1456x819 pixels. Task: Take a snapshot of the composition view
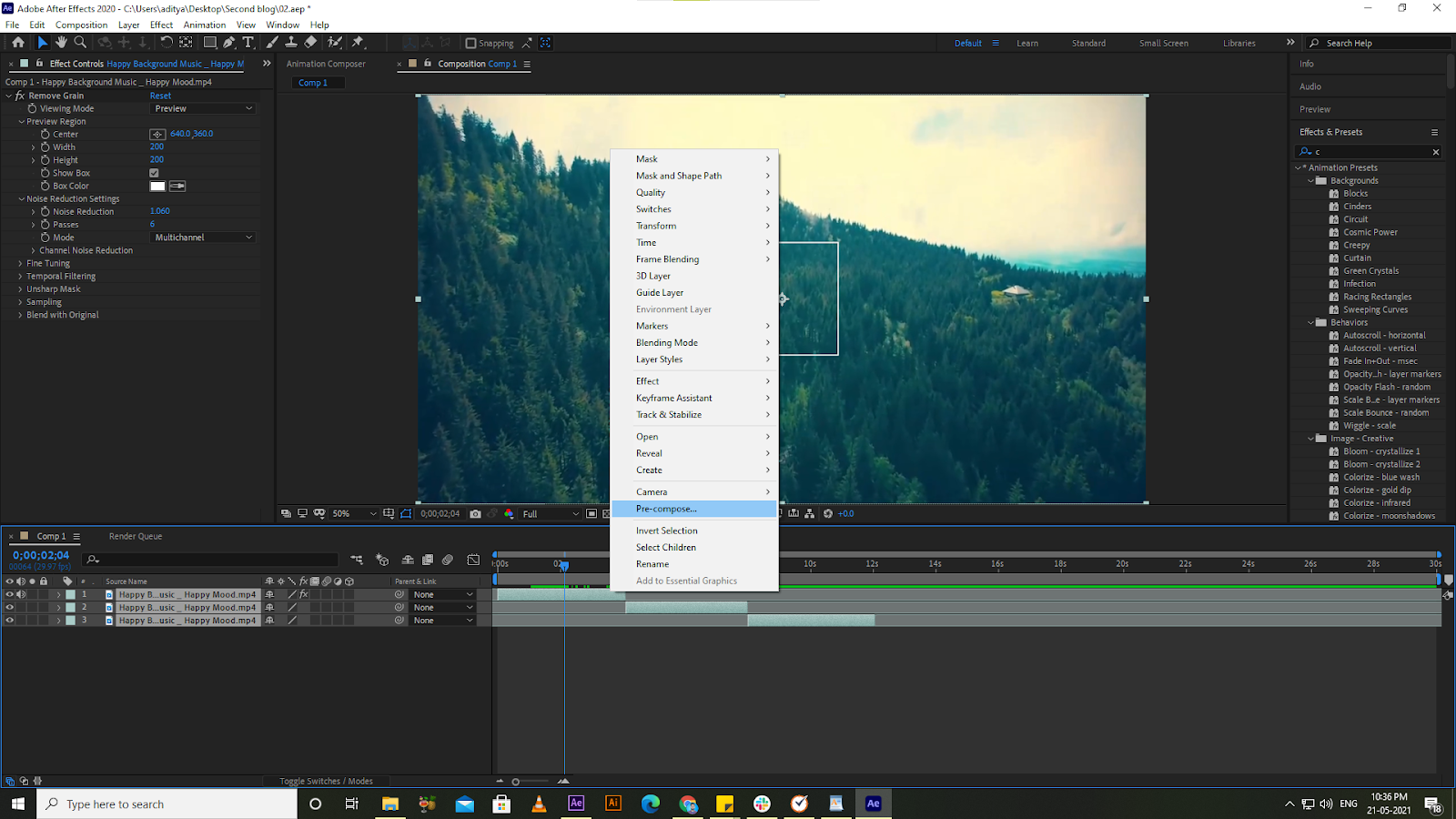click(476, 513)
